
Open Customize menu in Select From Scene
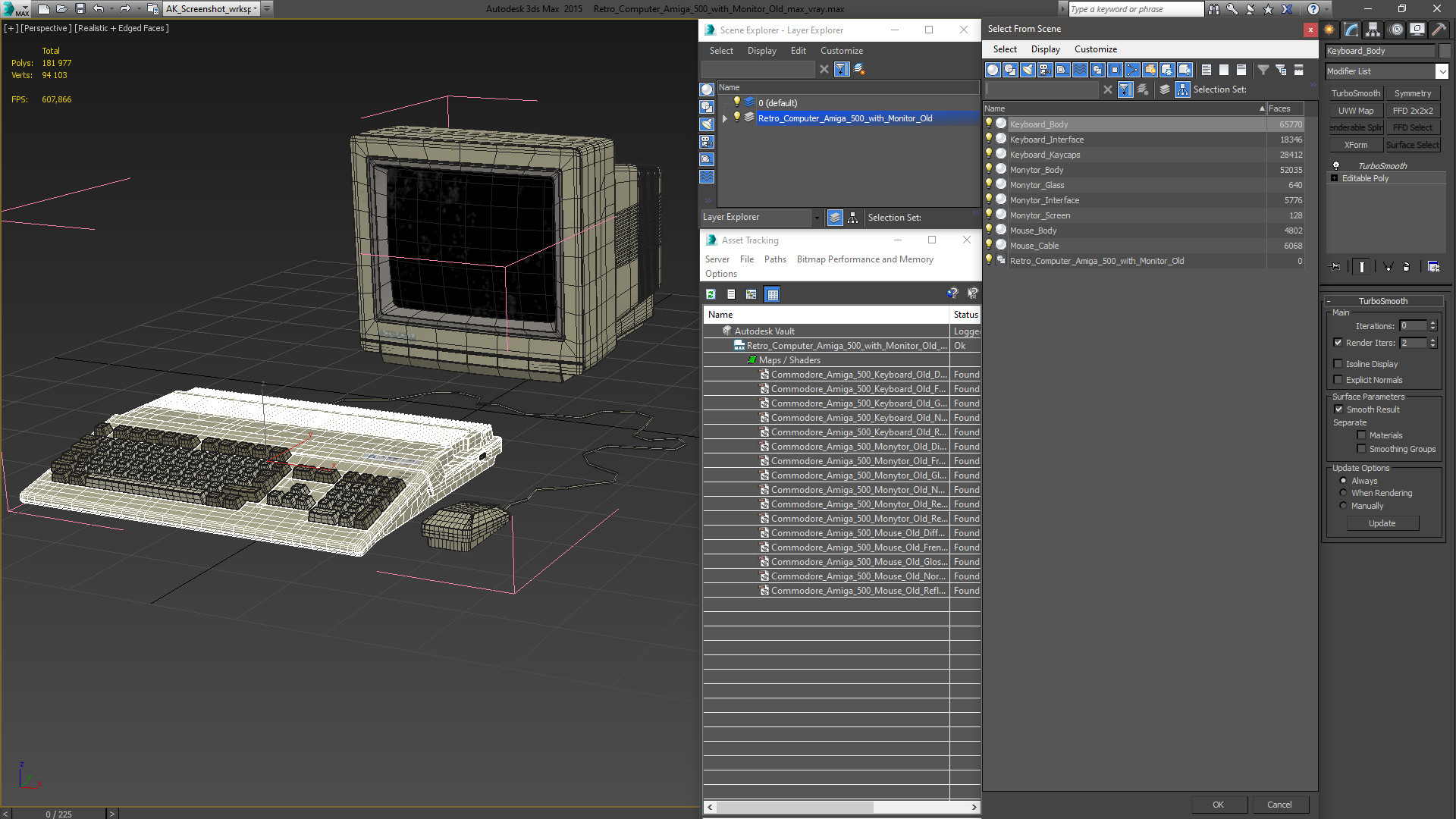pyautogui.click(x=1095, y=49)
